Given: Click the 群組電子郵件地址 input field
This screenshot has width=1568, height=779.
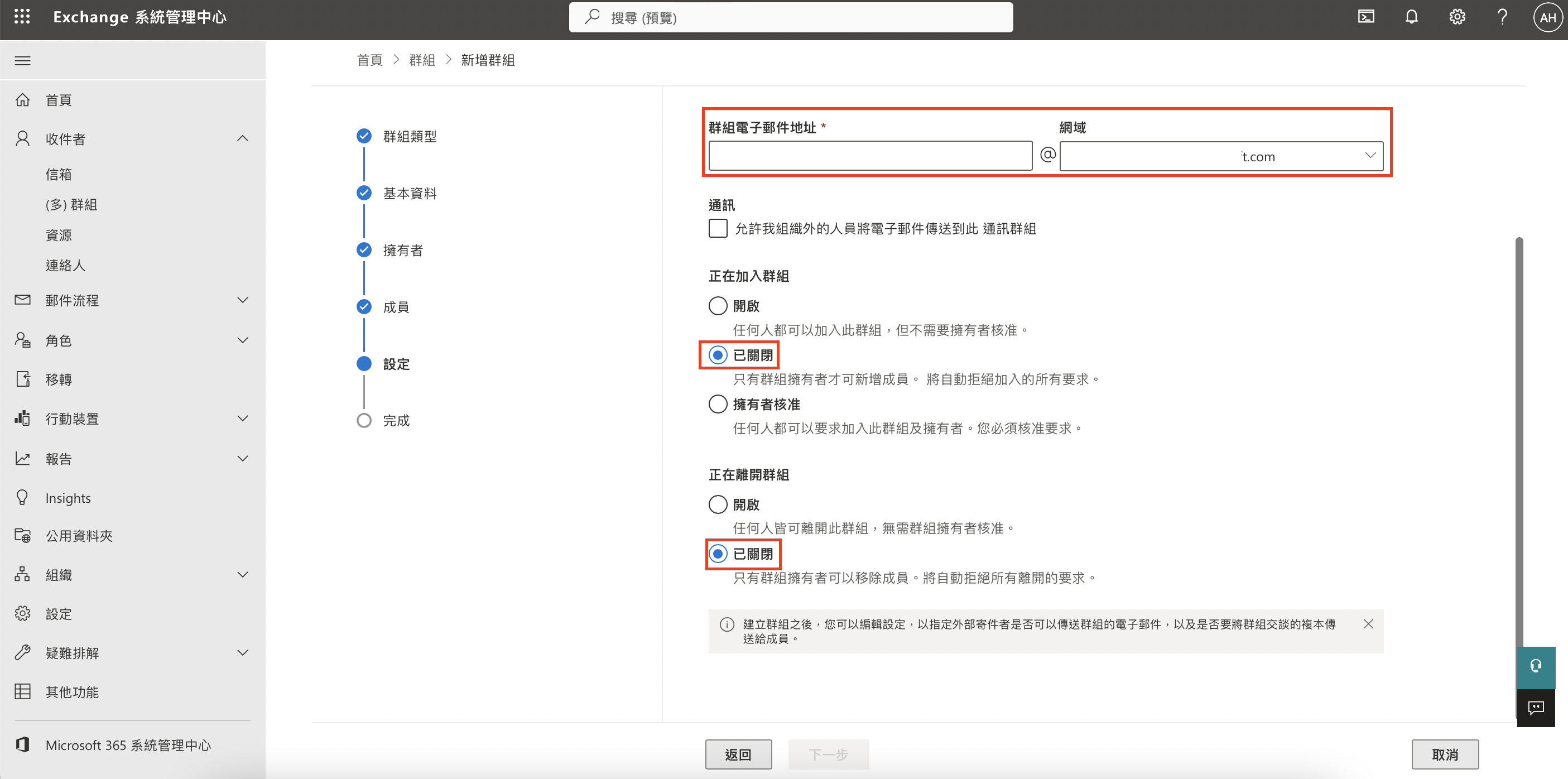Looking at the screenshot, I should click(870, 156).
